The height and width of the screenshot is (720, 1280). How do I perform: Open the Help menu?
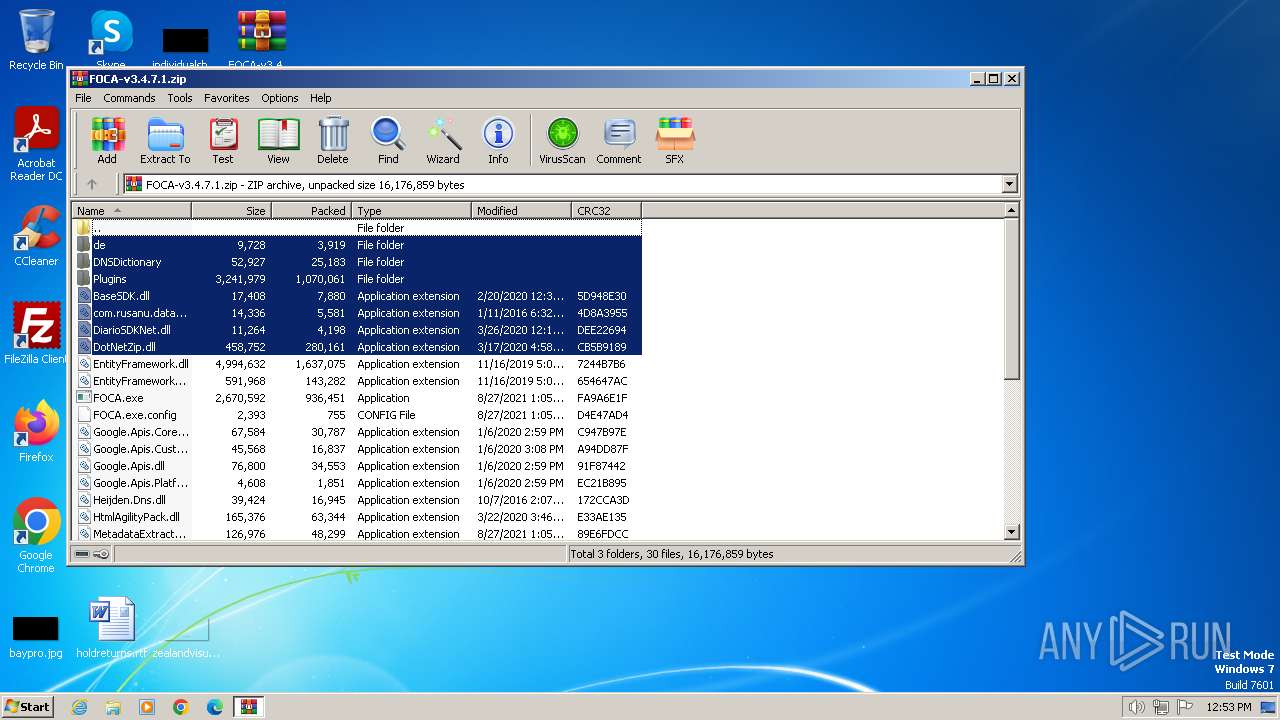[x=320, y=98]
